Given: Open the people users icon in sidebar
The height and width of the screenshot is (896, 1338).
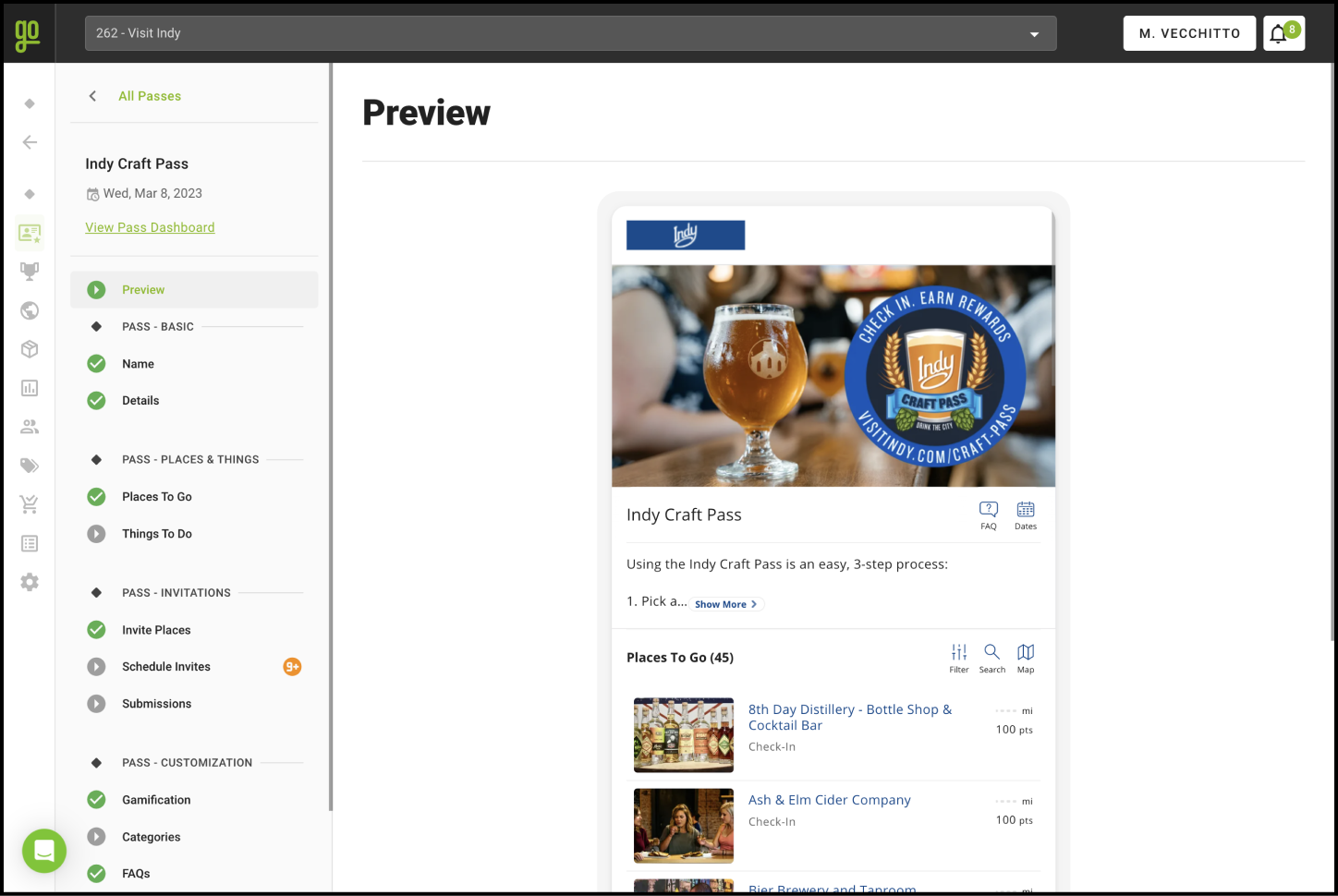Looking at the screenshot, I should coord(30,427).
